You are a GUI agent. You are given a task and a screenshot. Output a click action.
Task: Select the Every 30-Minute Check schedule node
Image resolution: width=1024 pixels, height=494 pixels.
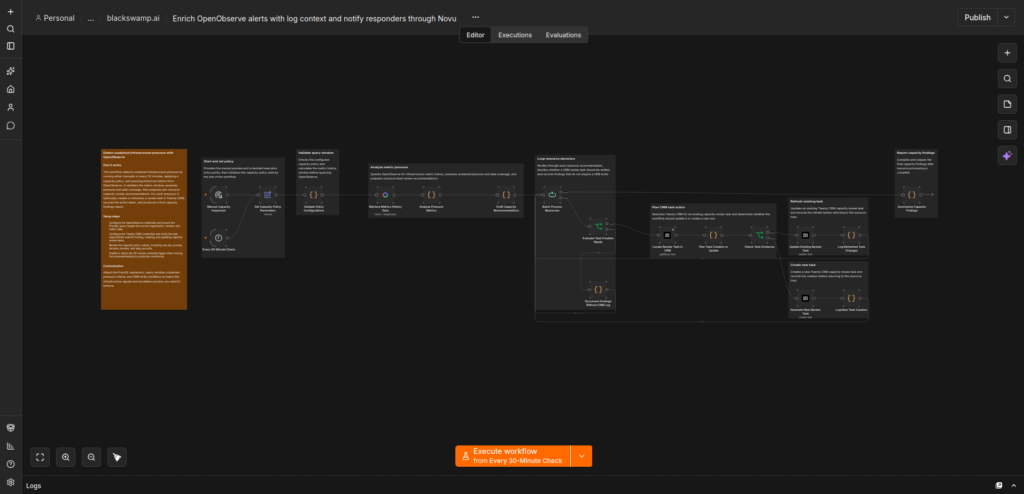click(218, 238)
